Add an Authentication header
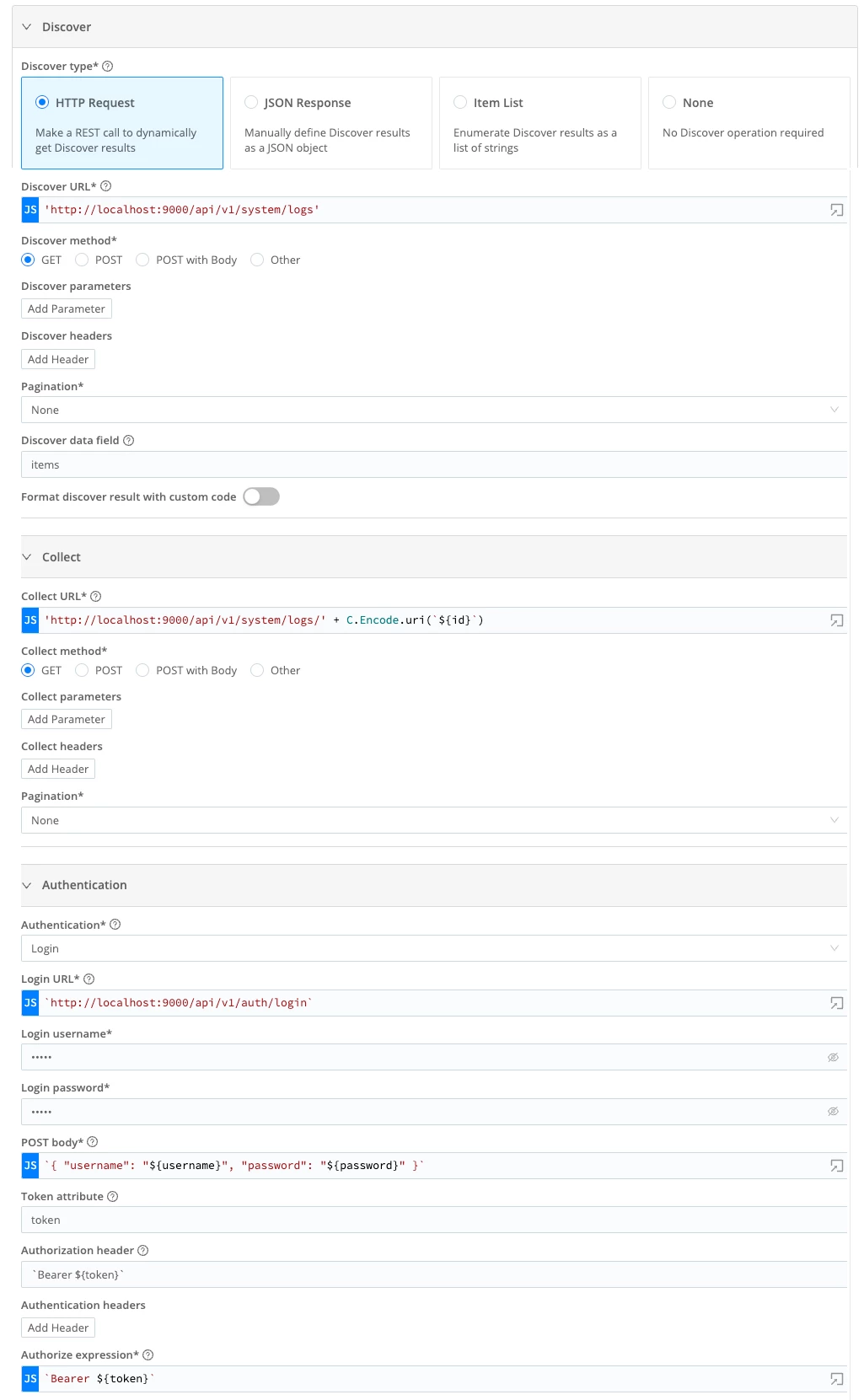This screenshot has width=864, height=1400. point(58,1328)
